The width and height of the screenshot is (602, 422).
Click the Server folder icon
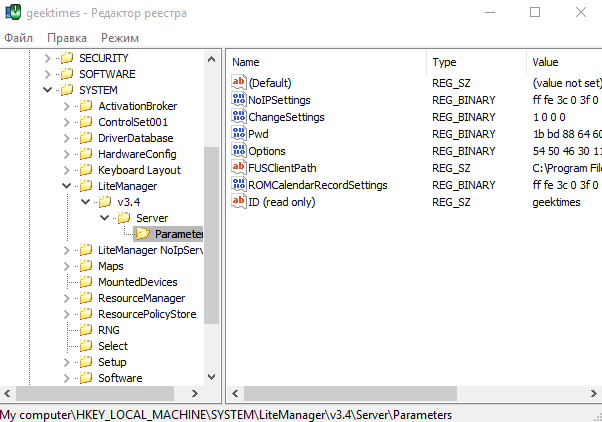(124, 218)
